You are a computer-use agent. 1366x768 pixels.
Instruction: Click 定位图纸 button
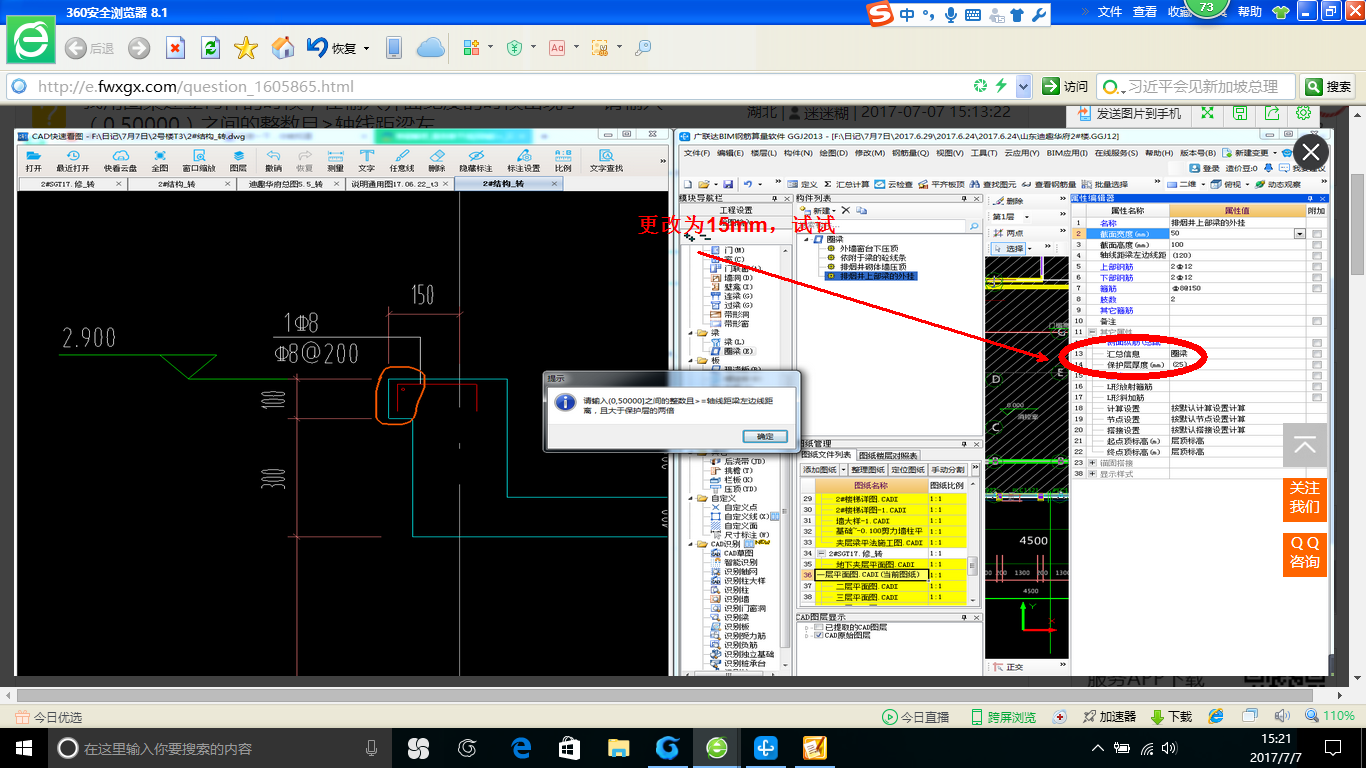(908, 470)
